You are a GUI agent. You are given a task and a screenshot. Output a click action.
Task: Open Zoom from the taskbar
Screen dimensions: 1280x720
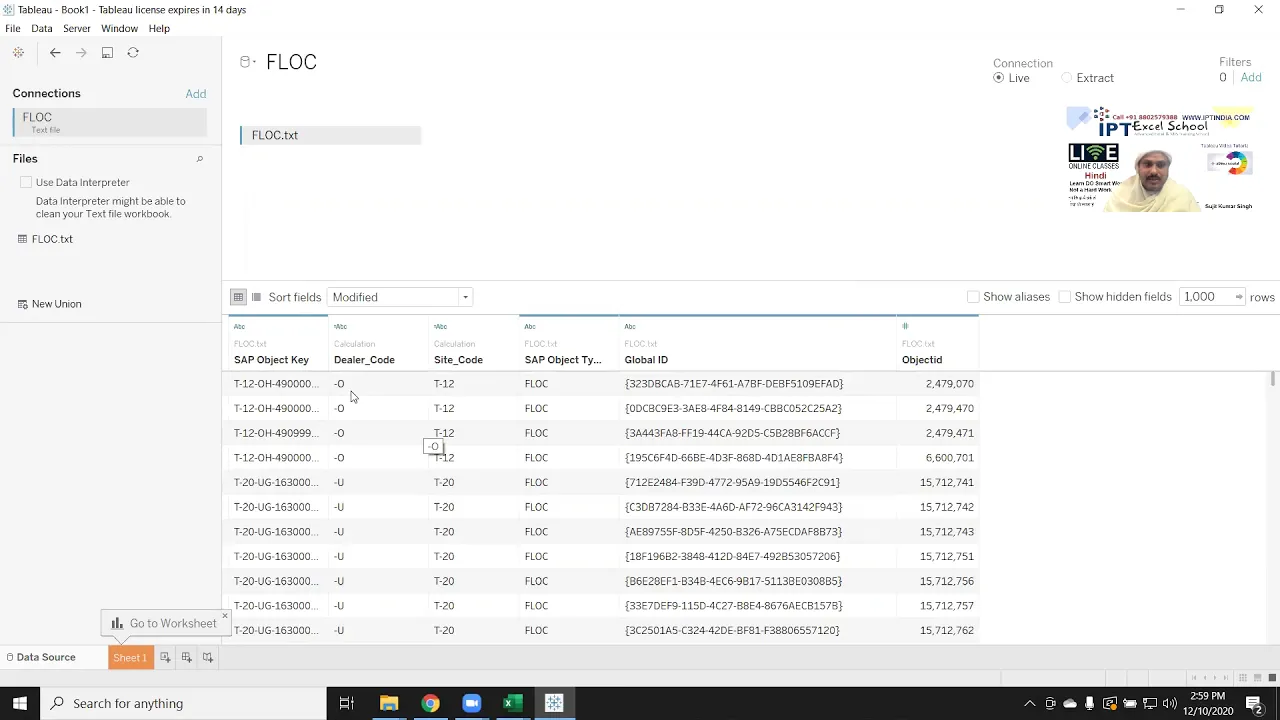[471, 703]
